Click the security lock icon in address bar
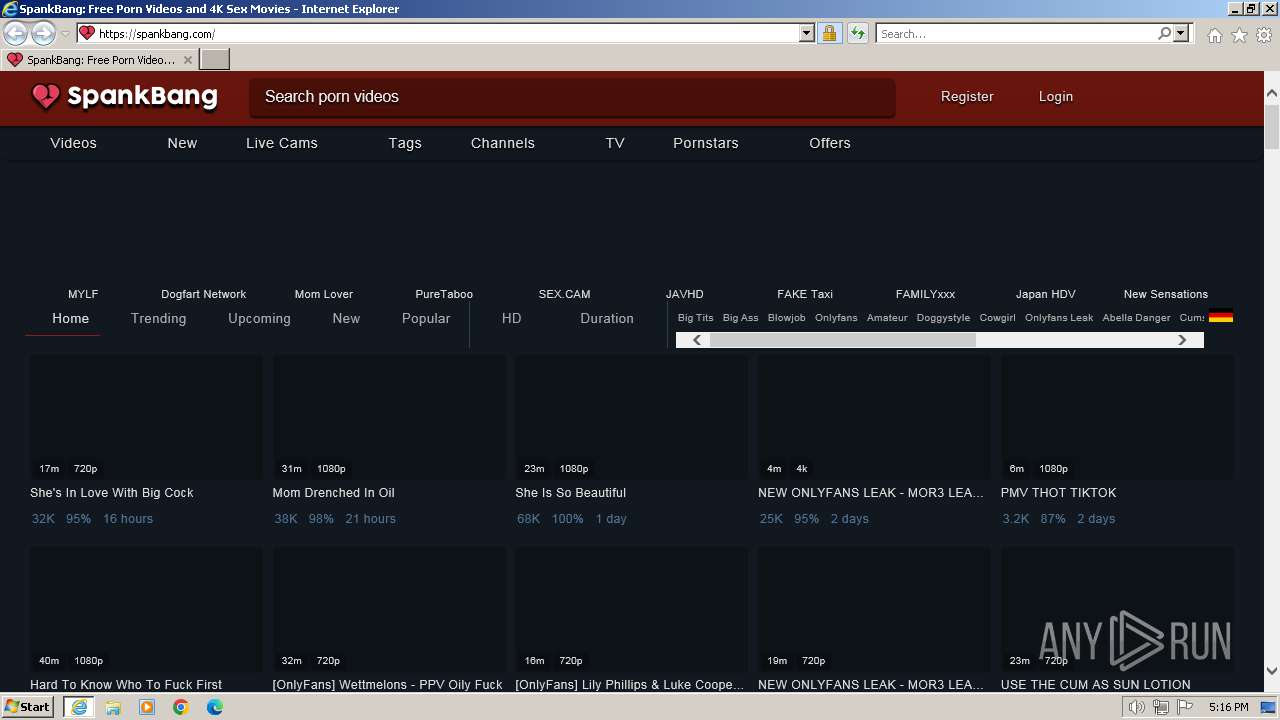This screenshot has width=1280, height=720. [x=829, y=33]
